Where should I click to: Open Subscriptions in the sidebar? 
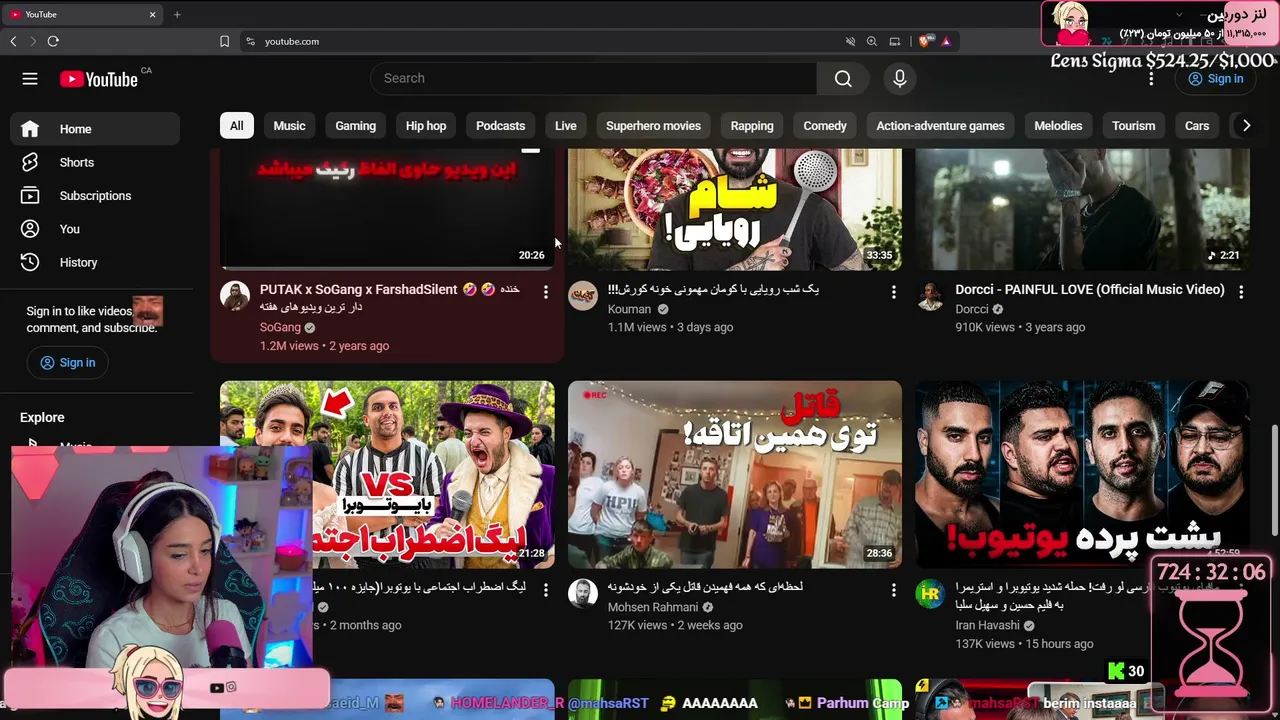point(95,195)
